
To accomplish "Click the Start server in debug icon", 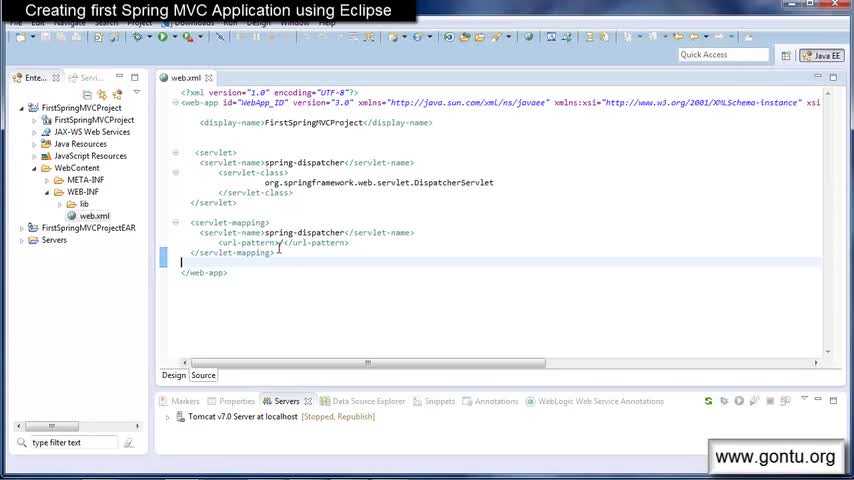I will pos(724,401).
